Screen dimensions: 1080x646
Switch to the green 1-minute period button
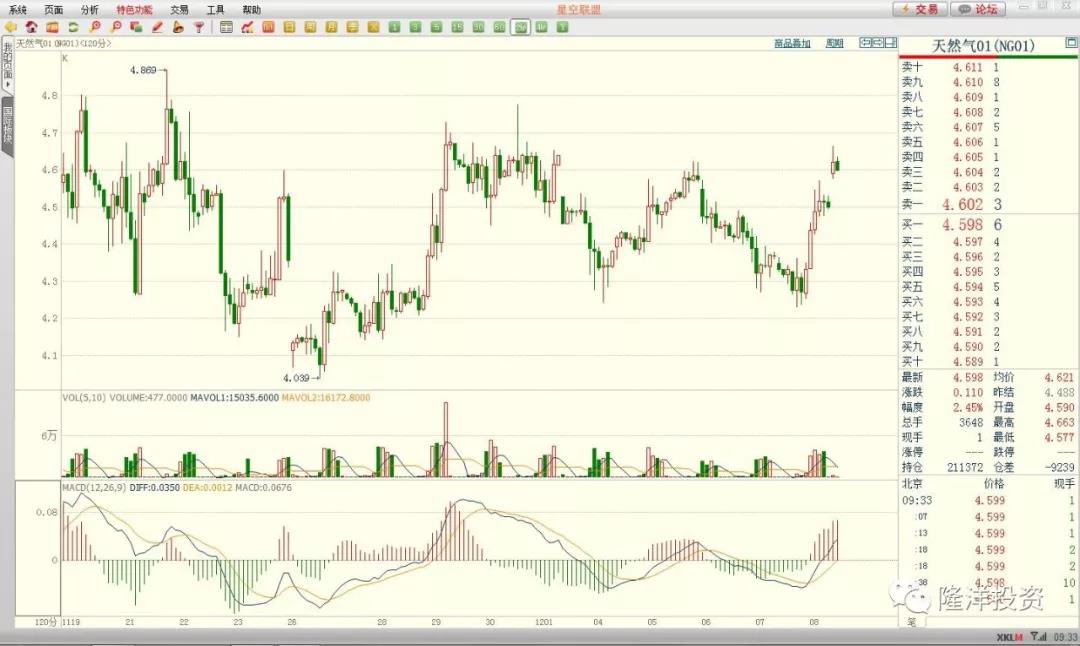[x=394, y=27]
